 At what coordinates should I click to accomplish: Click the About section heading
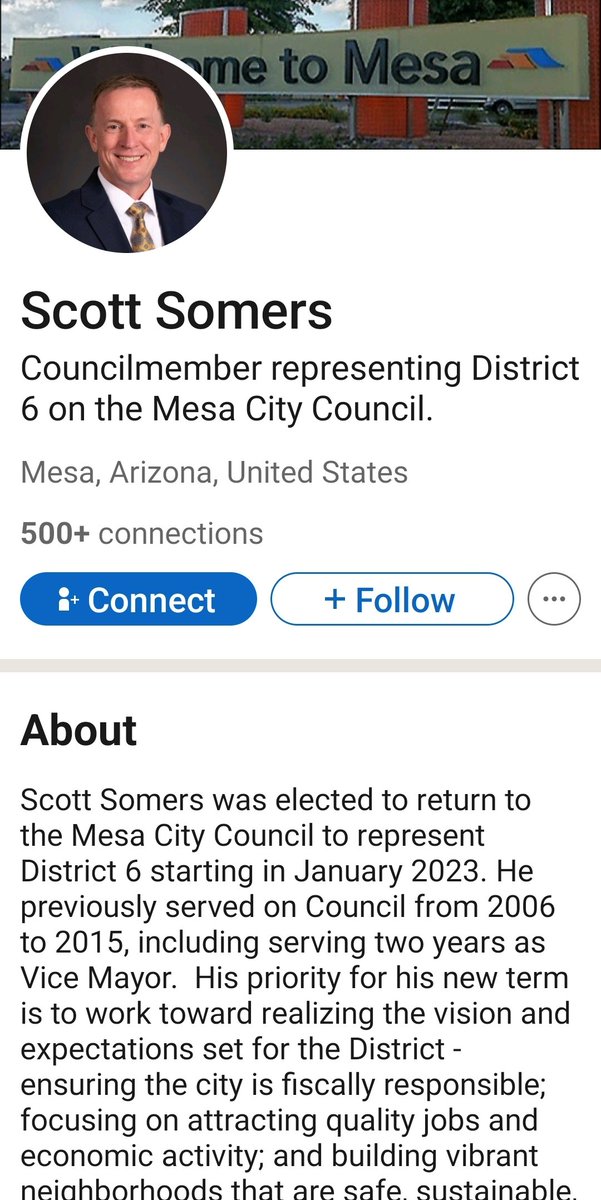79,731
